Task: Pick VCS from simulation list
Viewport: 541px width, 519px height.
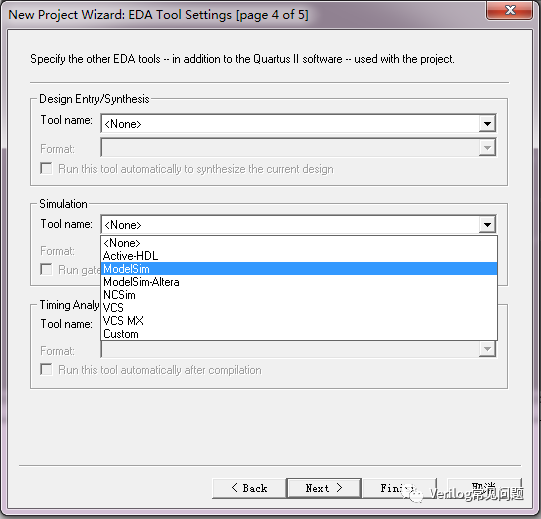Action: [x=299, y=308]
